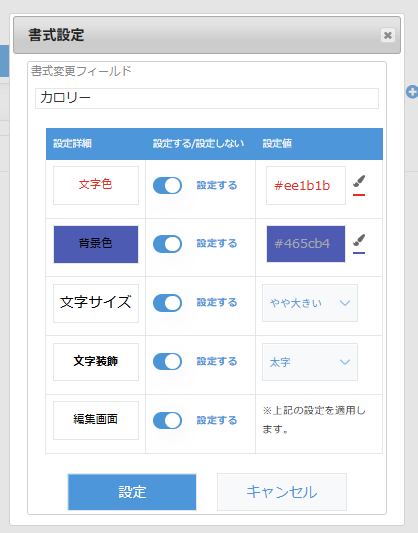This screenshot has height=533, width=418.
Task: Turn off the 文字装飾 toggle
Action: [x=167, y=362]
